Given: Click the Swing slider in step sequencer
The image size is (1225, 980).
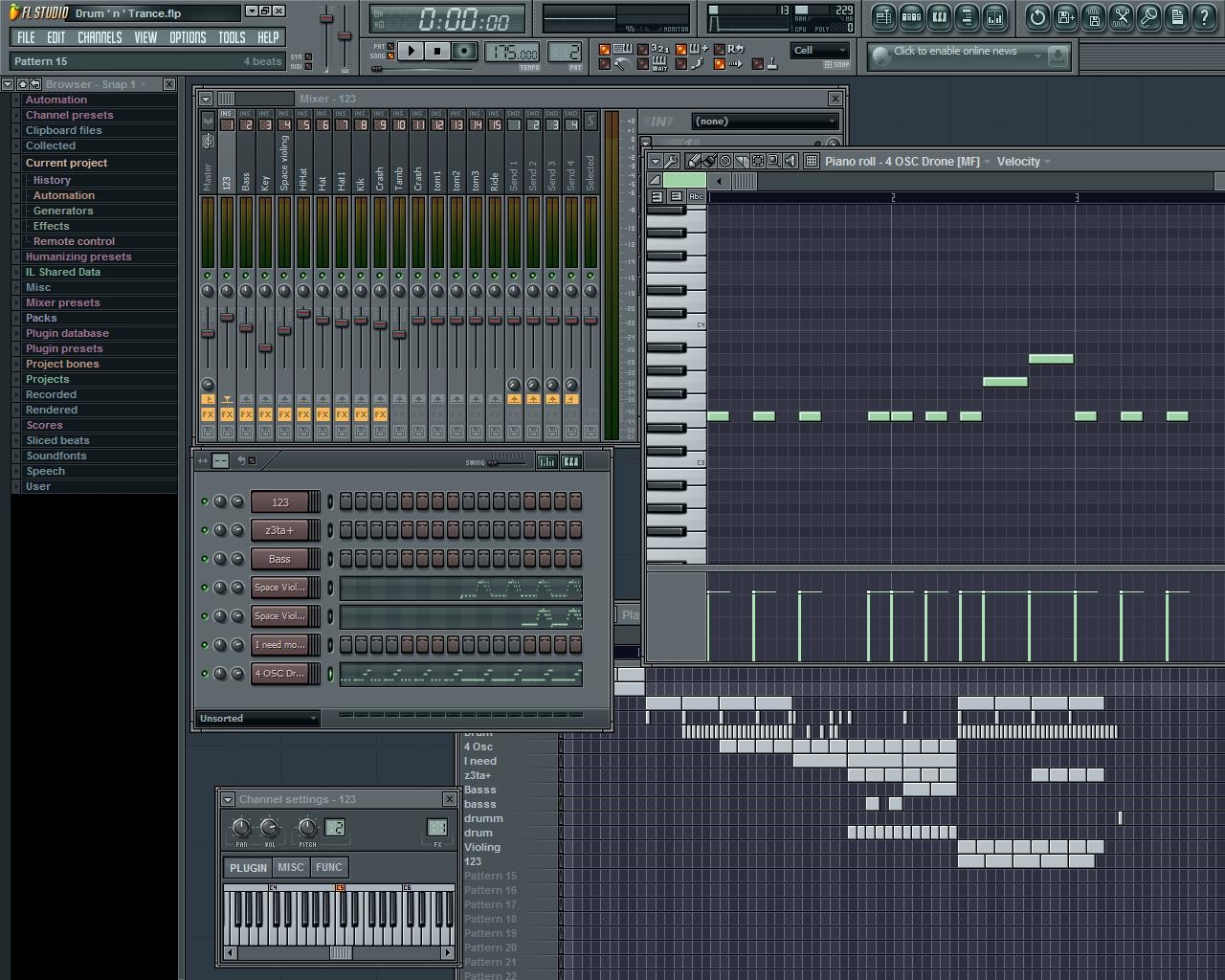Looking at the screenshot, I should [x=507, y=462].
